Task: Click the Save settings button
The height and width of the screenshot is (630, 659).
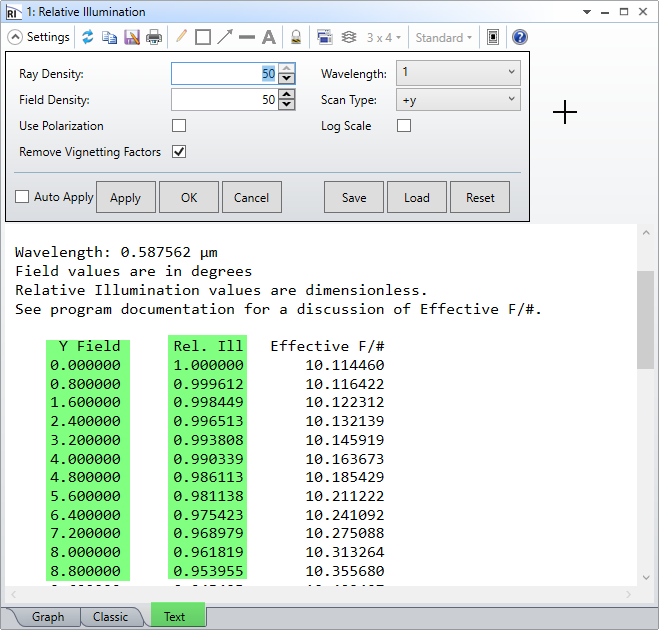Action: pos(354,198)
